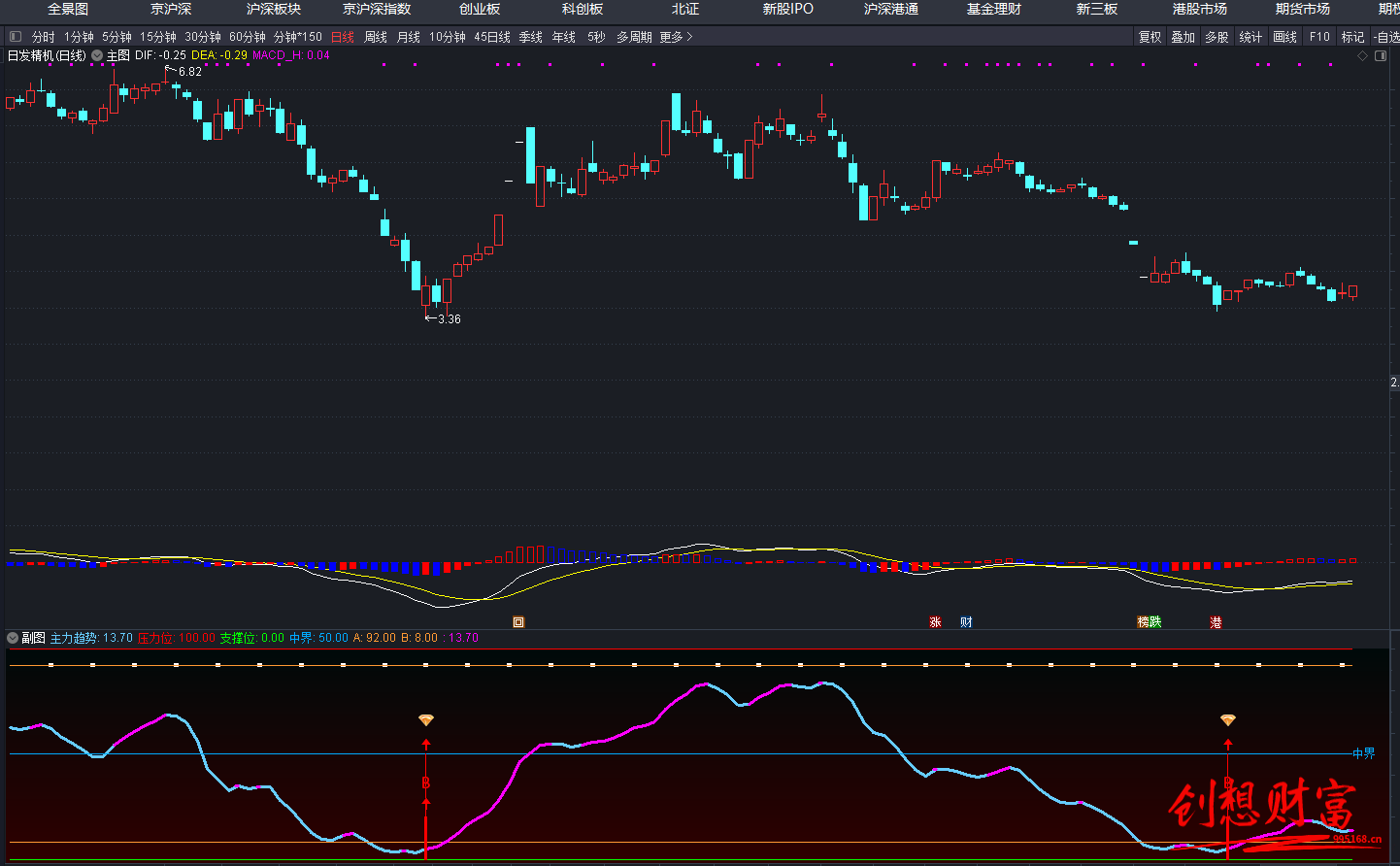Select the 15分钟 period
The width and height of the screenshot is (1400, 866).
[x=158, y=37]
